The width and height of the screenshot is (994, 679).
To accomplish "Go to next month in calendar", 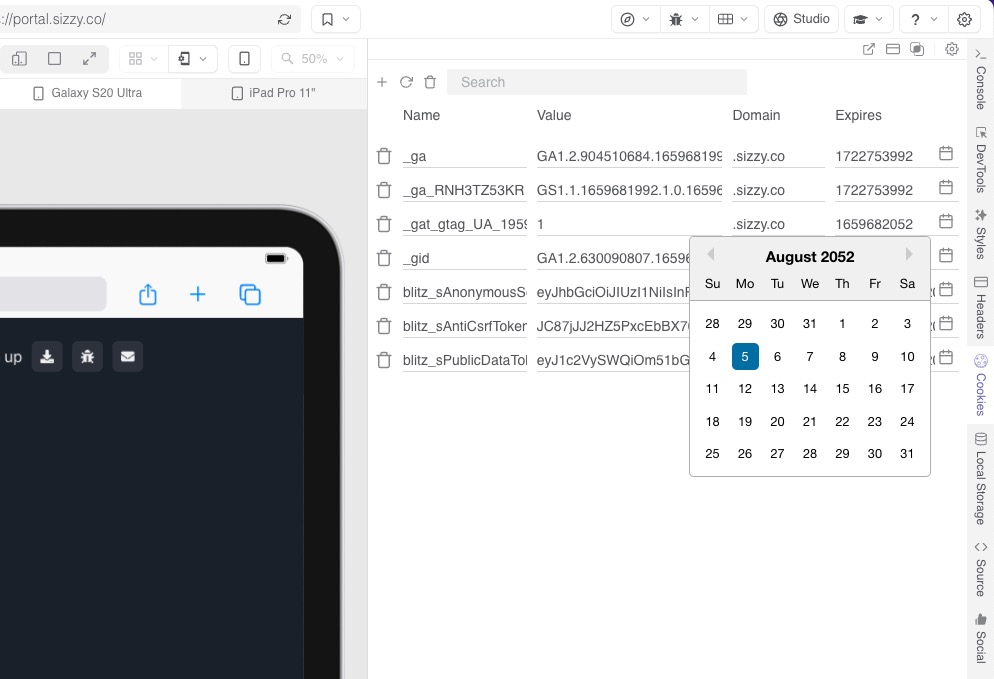I will coord(909,255).
